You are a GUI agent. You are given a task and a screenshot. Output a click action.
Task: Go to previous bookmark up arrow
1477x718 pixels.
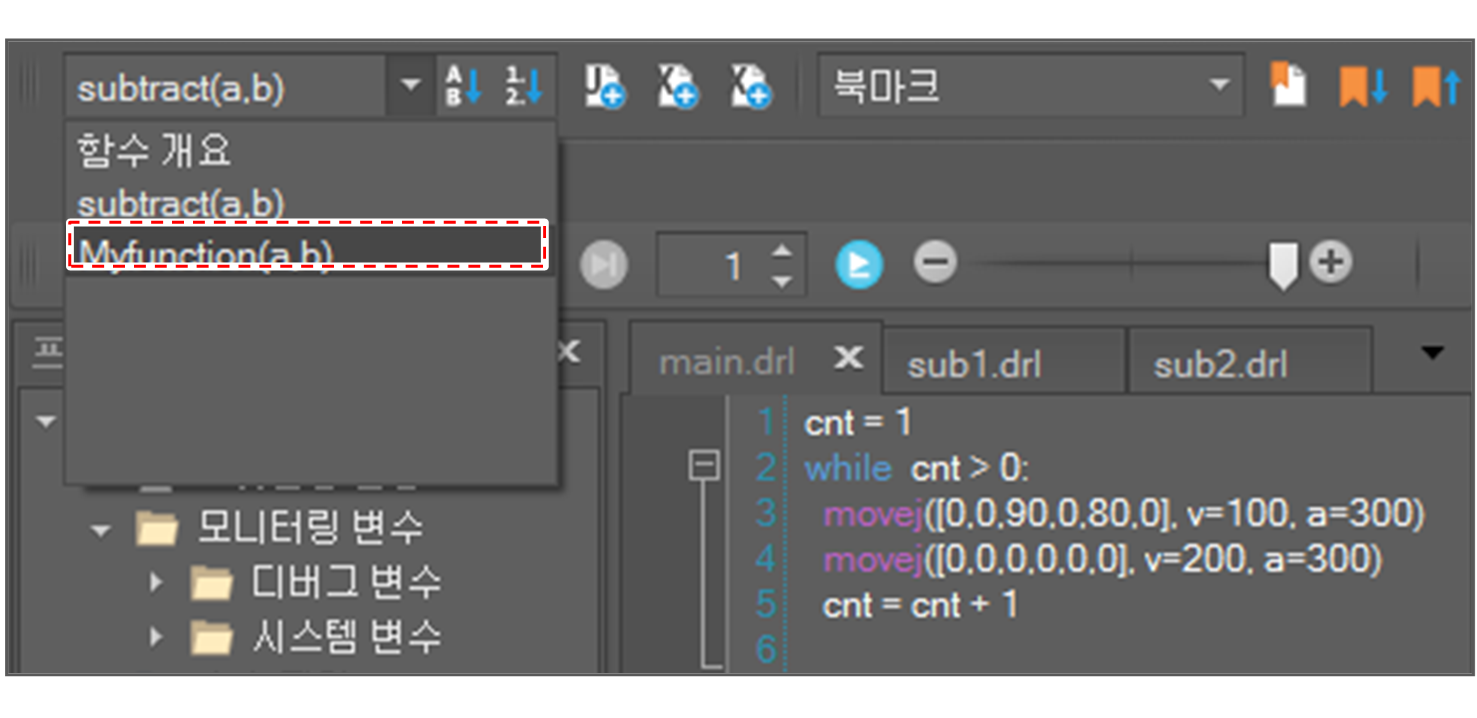1436,86
